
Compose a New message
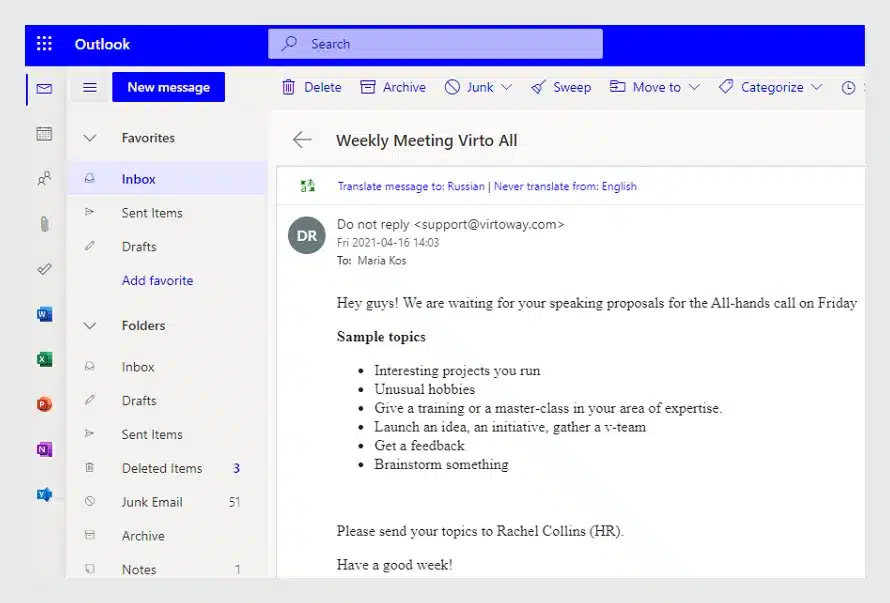tap(169, 87)
